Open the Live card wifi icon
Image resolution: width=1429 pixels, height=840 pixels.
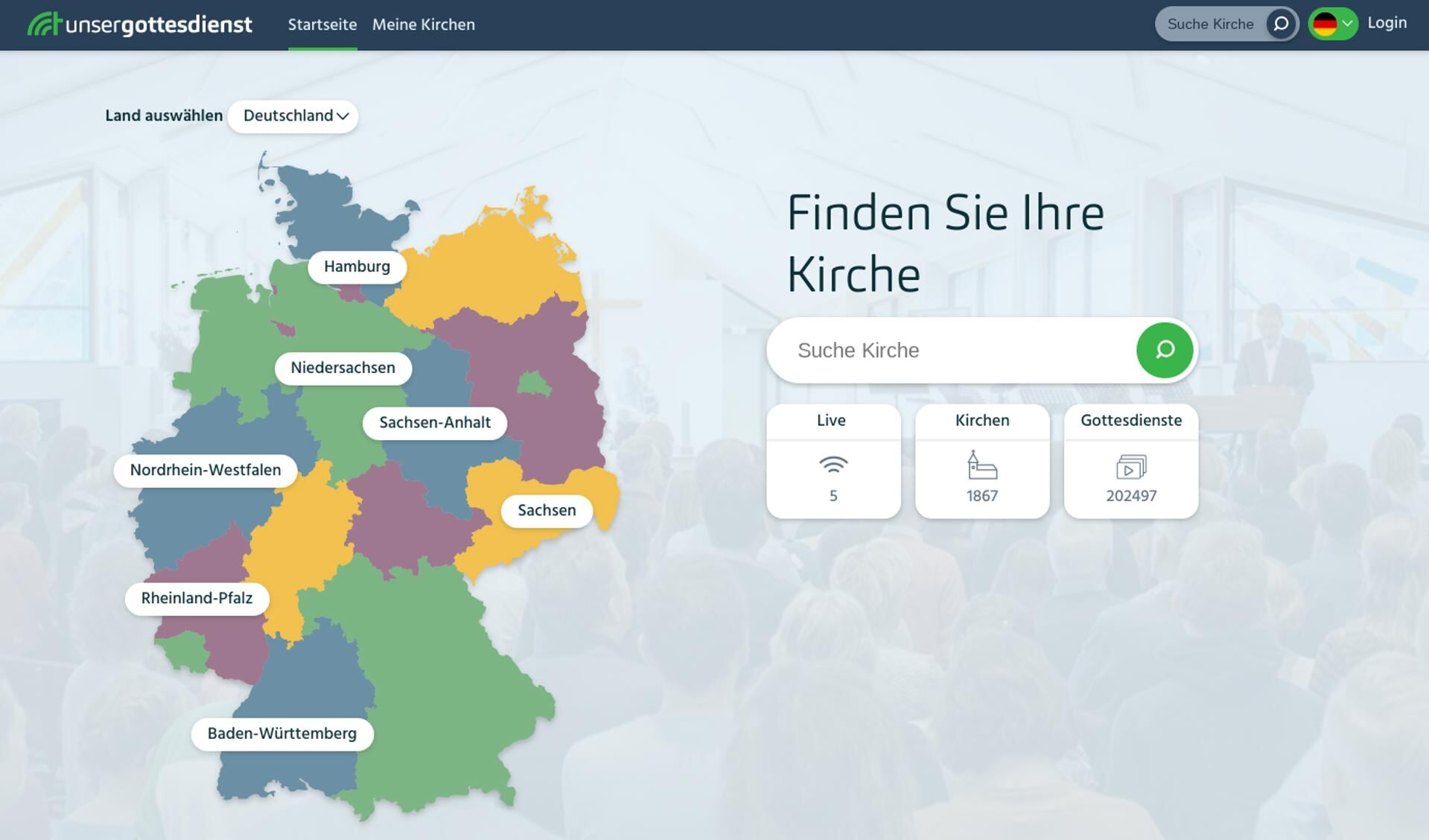(833, 465)
